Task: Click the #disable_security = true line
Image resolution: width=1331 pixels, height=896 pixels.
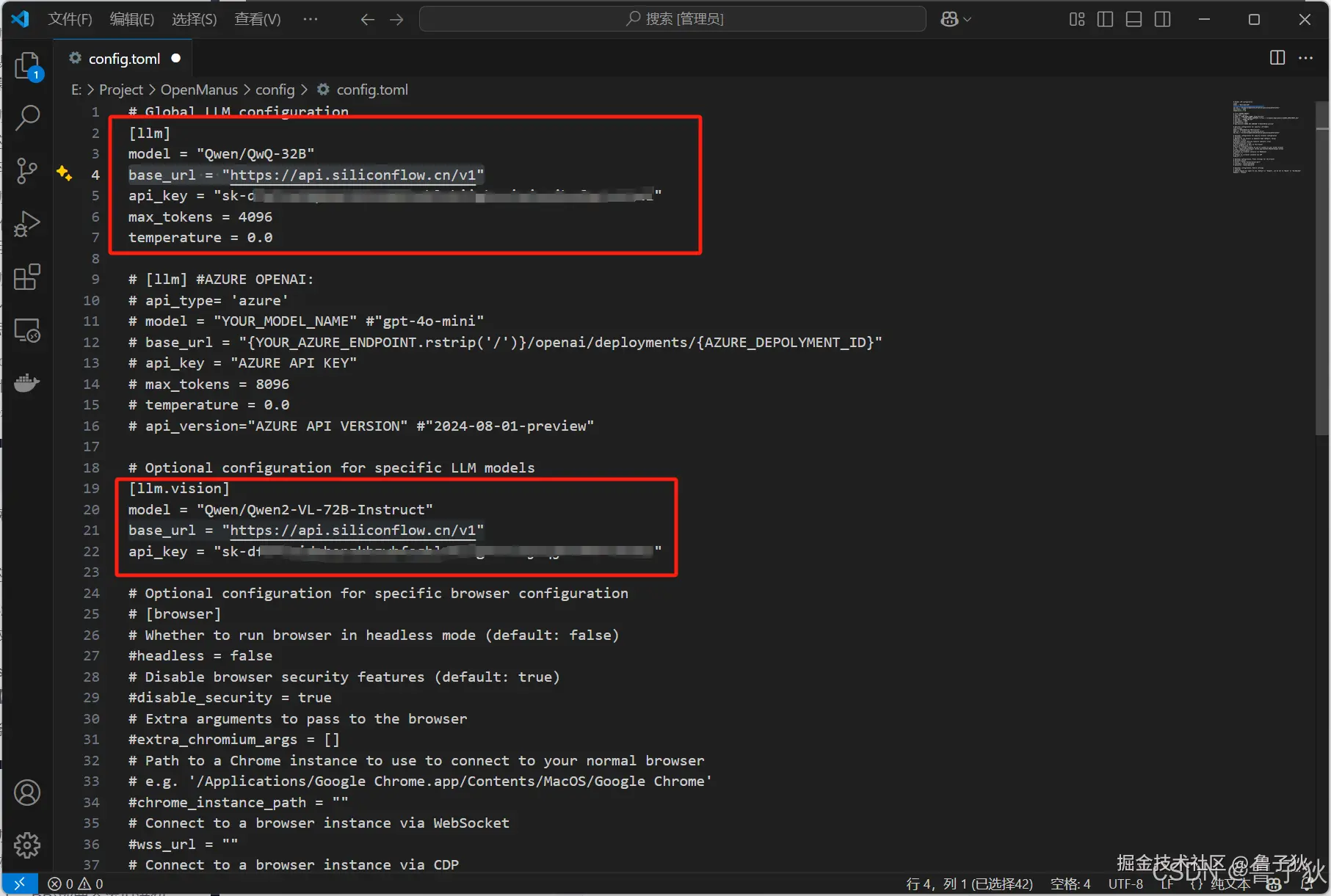Action: coord(230,698)
